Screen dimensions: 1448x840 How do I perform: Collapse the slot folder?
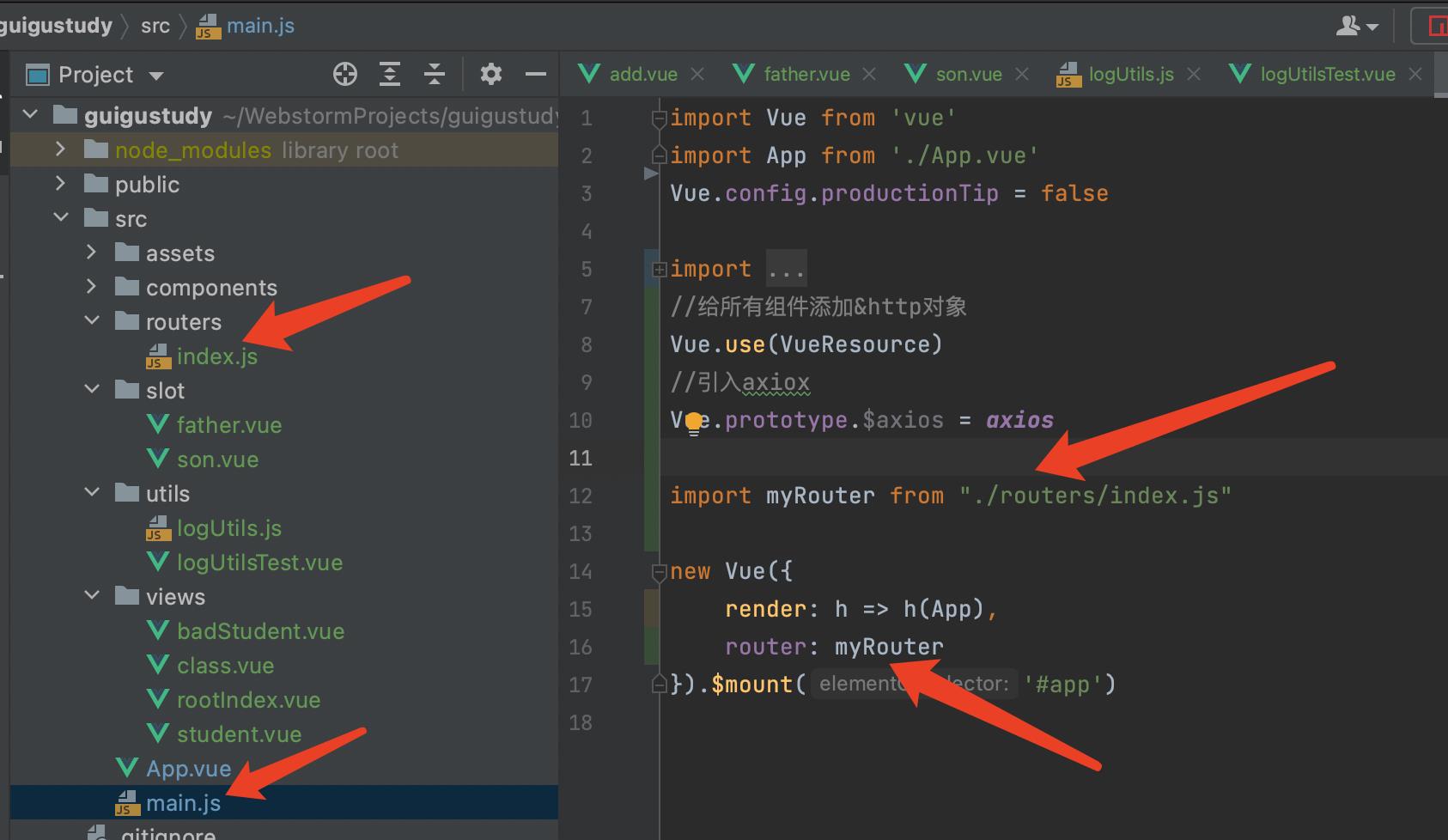(x=92, y=389)
